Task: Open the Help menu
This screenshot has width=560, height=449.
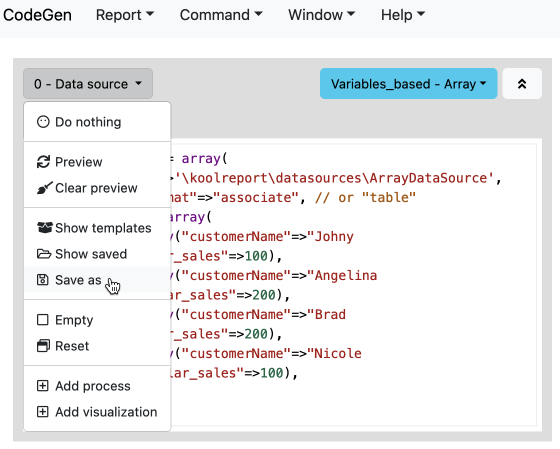Action: [x=403, y=15]
